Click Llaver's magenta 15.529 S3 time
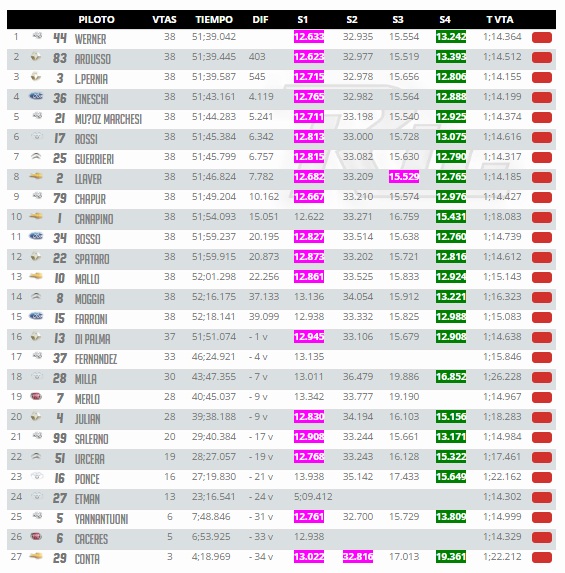Screen dimensions: 565x573 pos(404,177)
